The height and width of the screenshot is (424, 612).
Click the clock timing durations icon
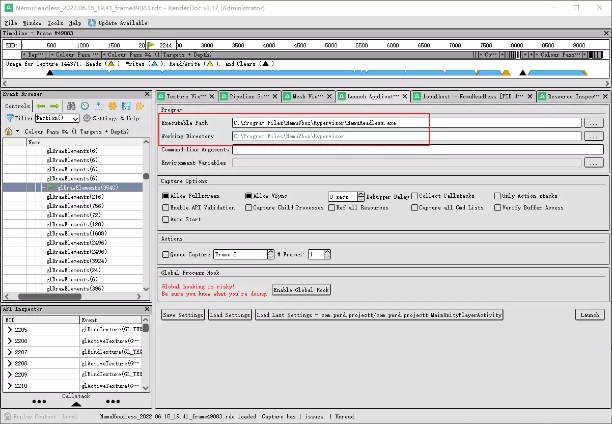pos(85,106)
